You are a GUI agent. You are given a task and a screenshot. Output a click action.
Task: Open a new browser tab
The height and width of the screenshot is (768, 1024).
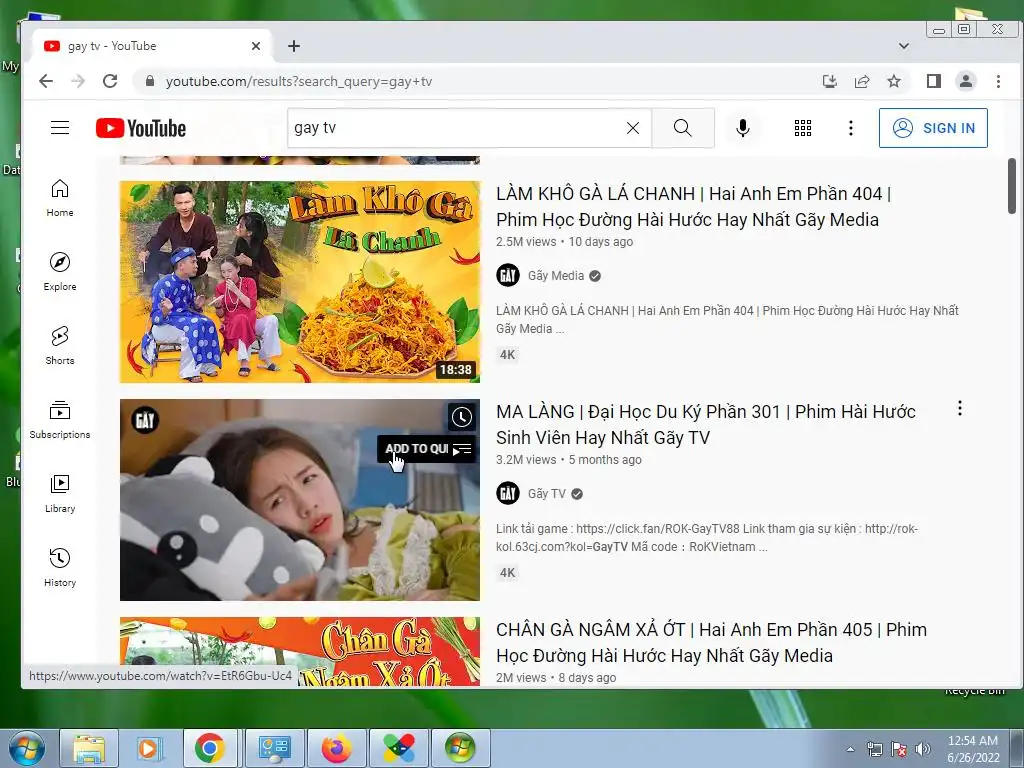pyautogui.click(x=294, y=46)
